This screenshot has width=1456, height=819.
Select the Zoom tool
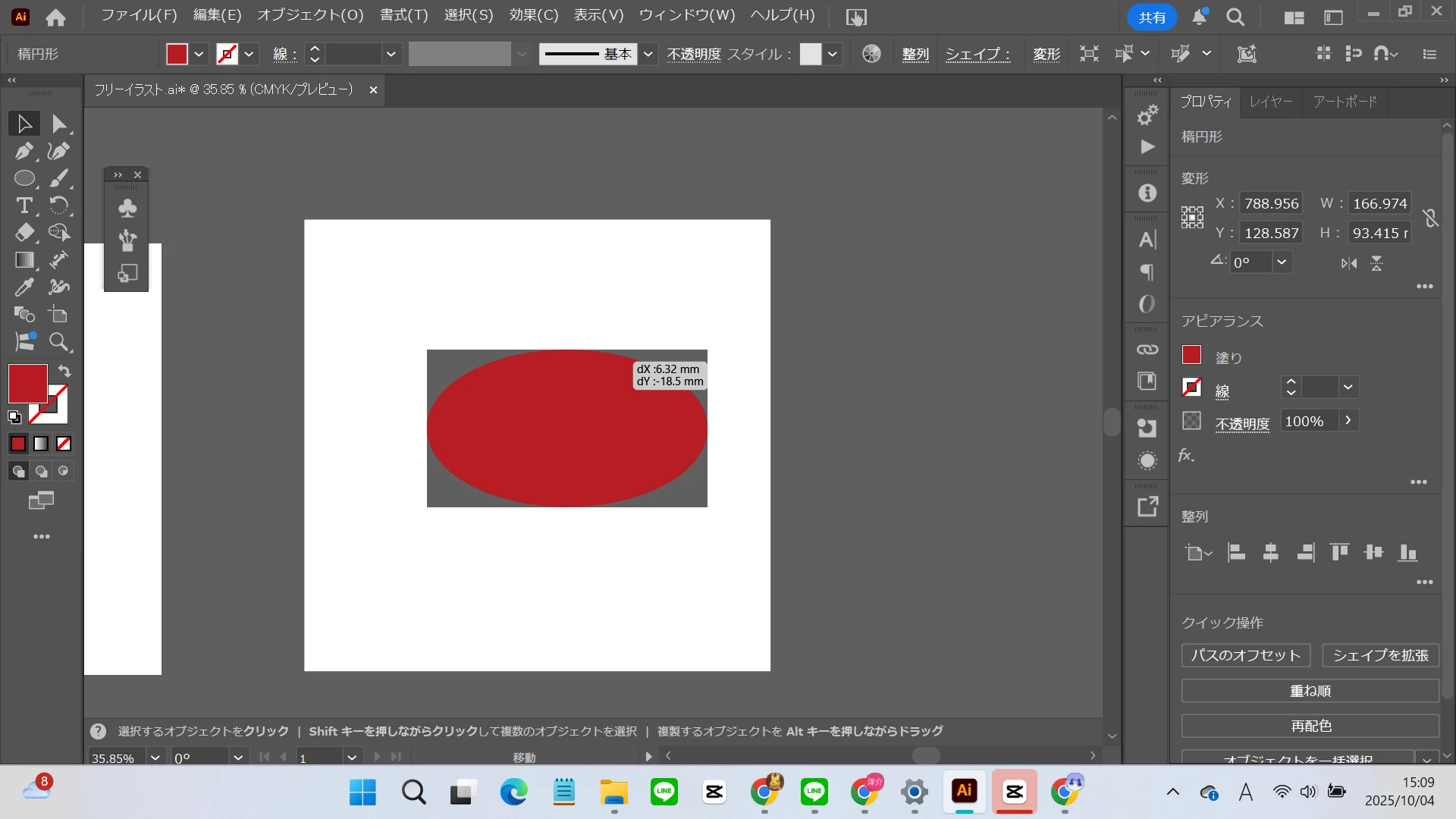click(58, 342)
